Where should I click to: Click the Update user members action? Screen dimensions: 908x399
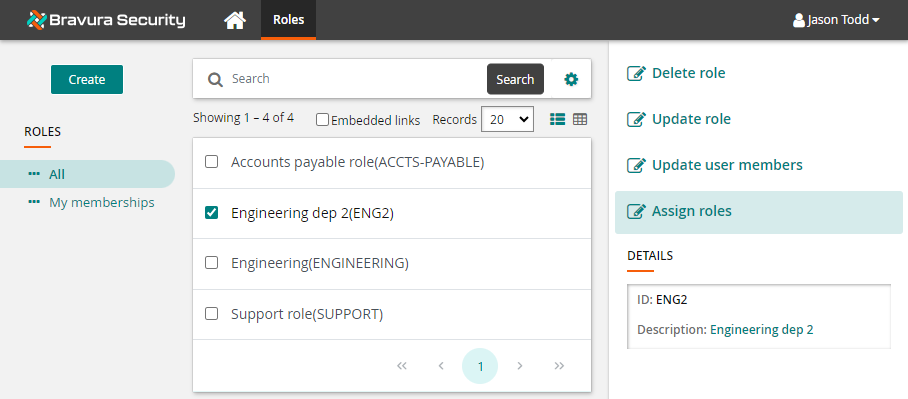[727, 164]
